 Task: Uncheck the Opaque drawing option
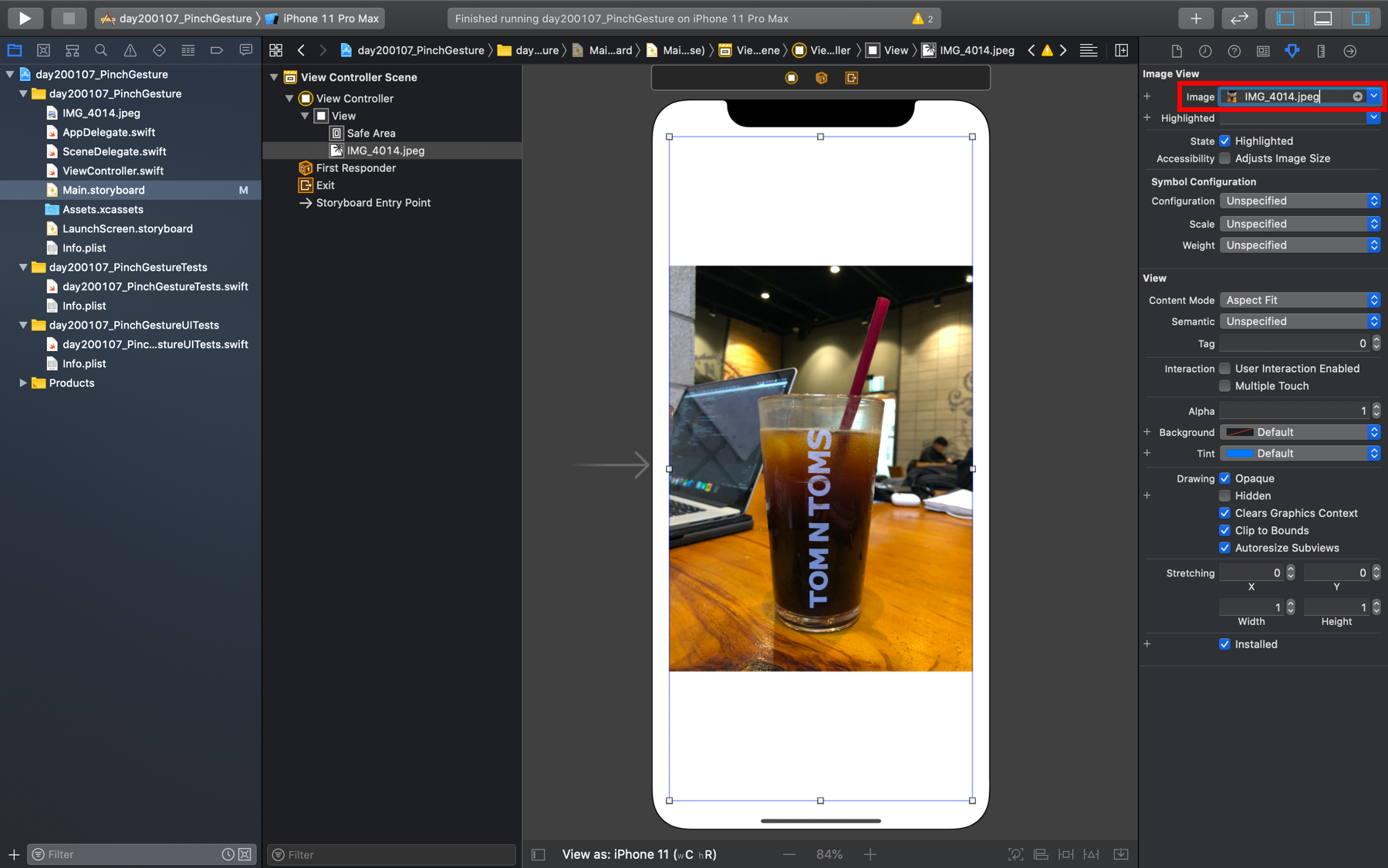1224,478
